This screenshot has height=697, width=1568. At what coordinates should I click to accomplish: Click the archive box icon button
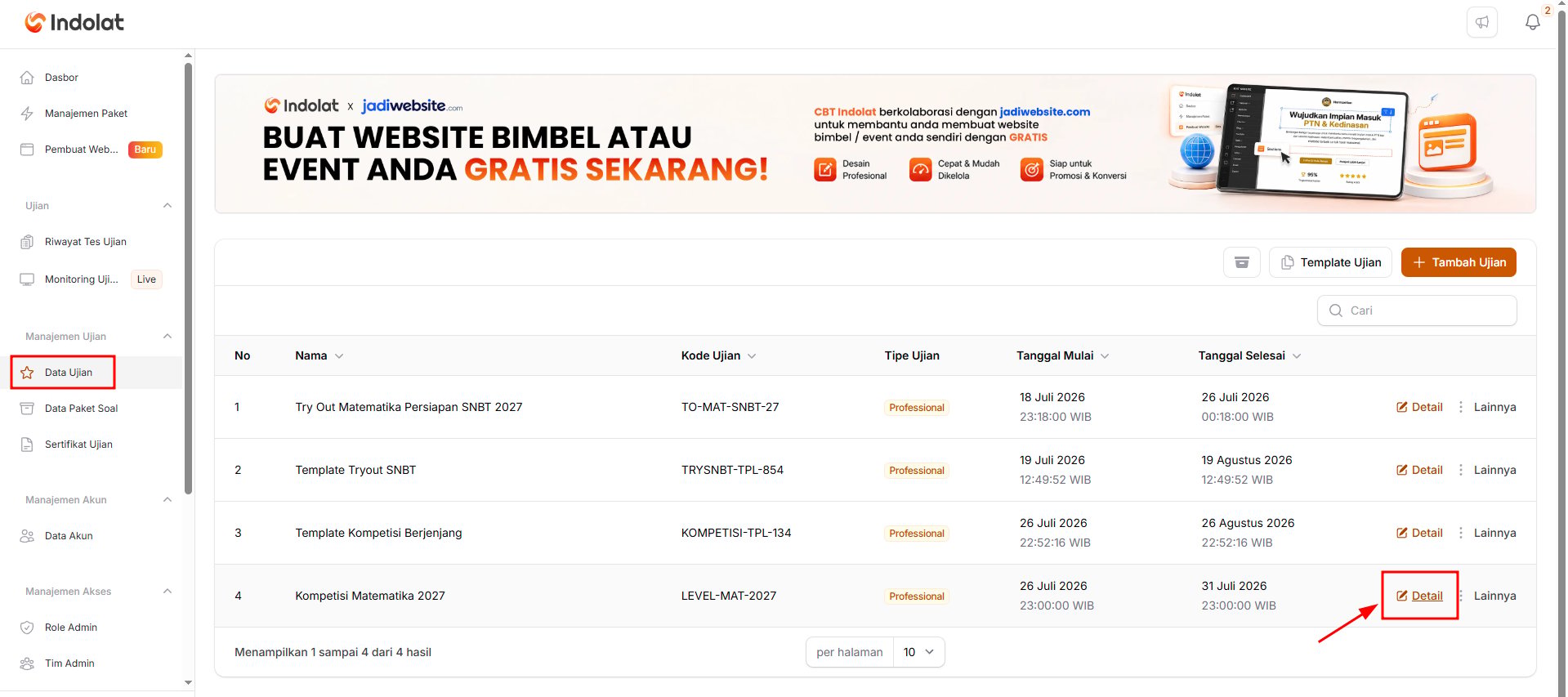(x=1242, y=262)
